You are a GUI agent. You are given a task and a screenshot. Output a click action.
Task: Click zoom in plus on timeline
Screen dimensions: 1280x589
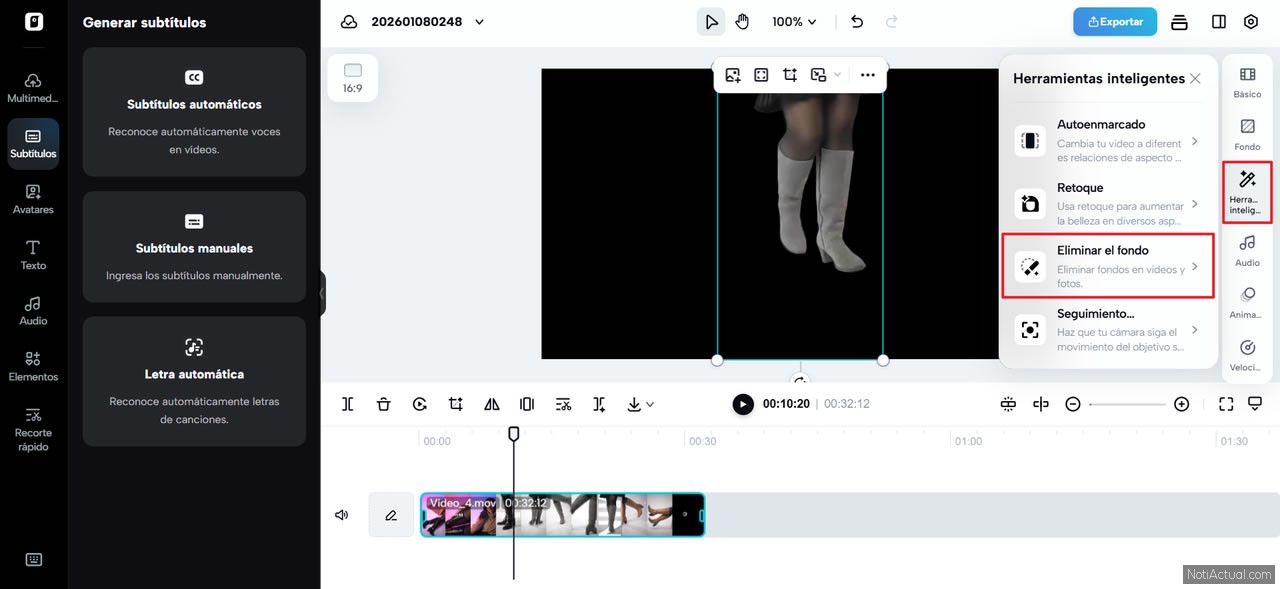coord(1181,404)
